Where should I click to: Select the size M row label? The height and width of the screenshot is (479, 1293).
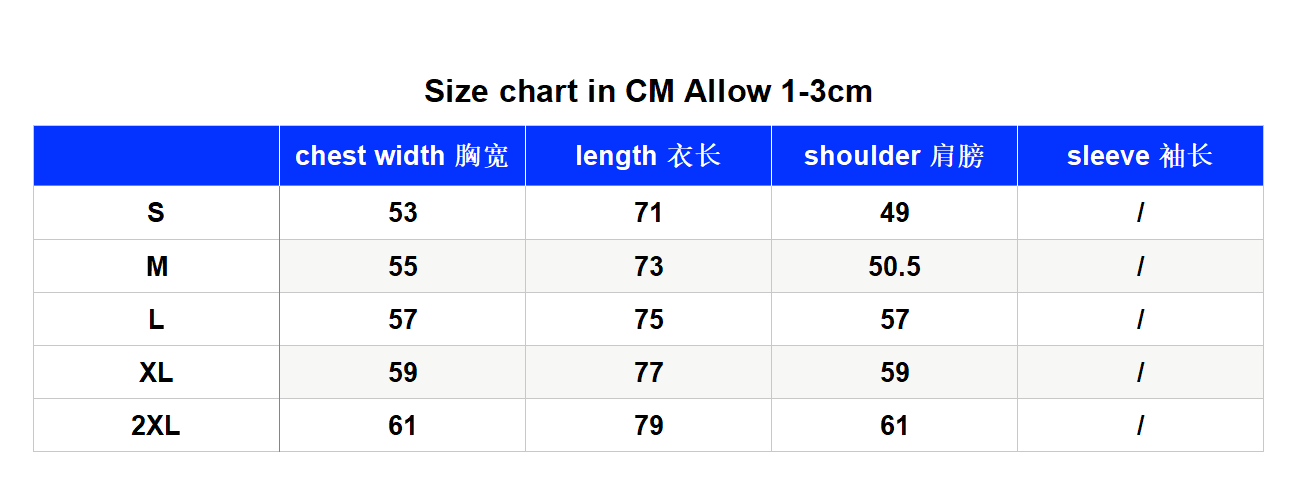[x=156, y=266]
